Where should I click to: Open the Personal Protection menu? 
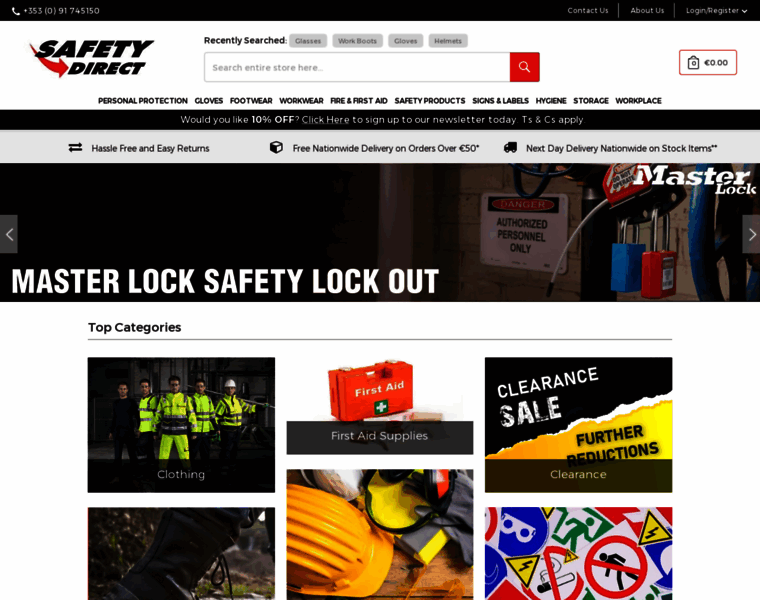click(x=142, y=101)
